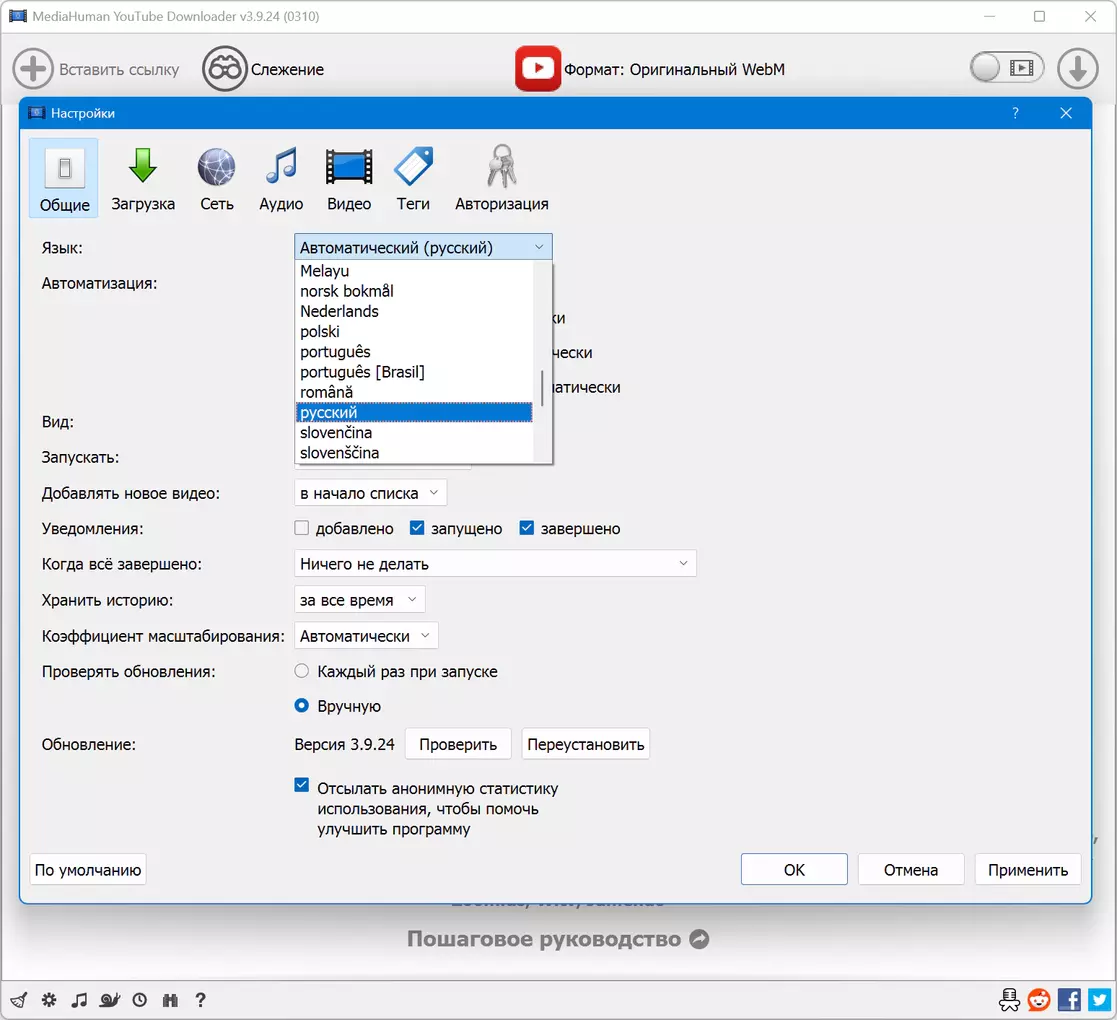Click the language list scrollbar thumb

point(542,388)
